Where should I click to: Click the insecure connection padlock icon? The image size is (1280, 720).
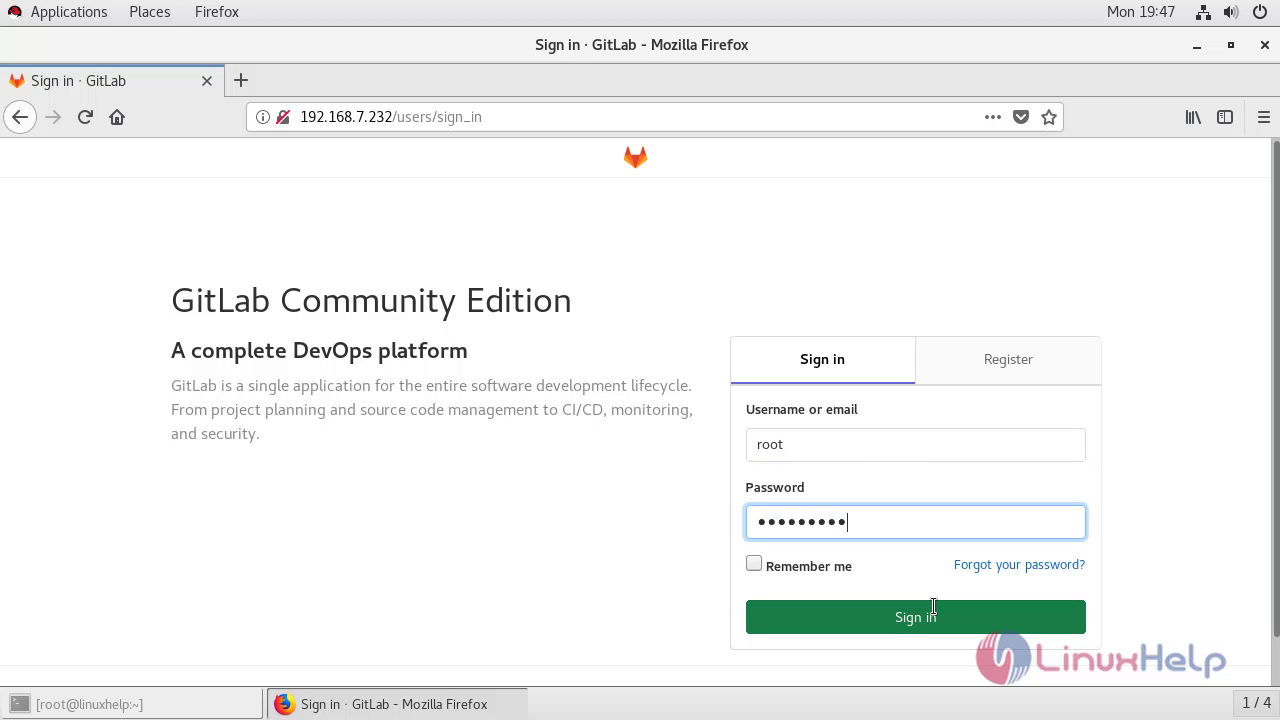282,117
